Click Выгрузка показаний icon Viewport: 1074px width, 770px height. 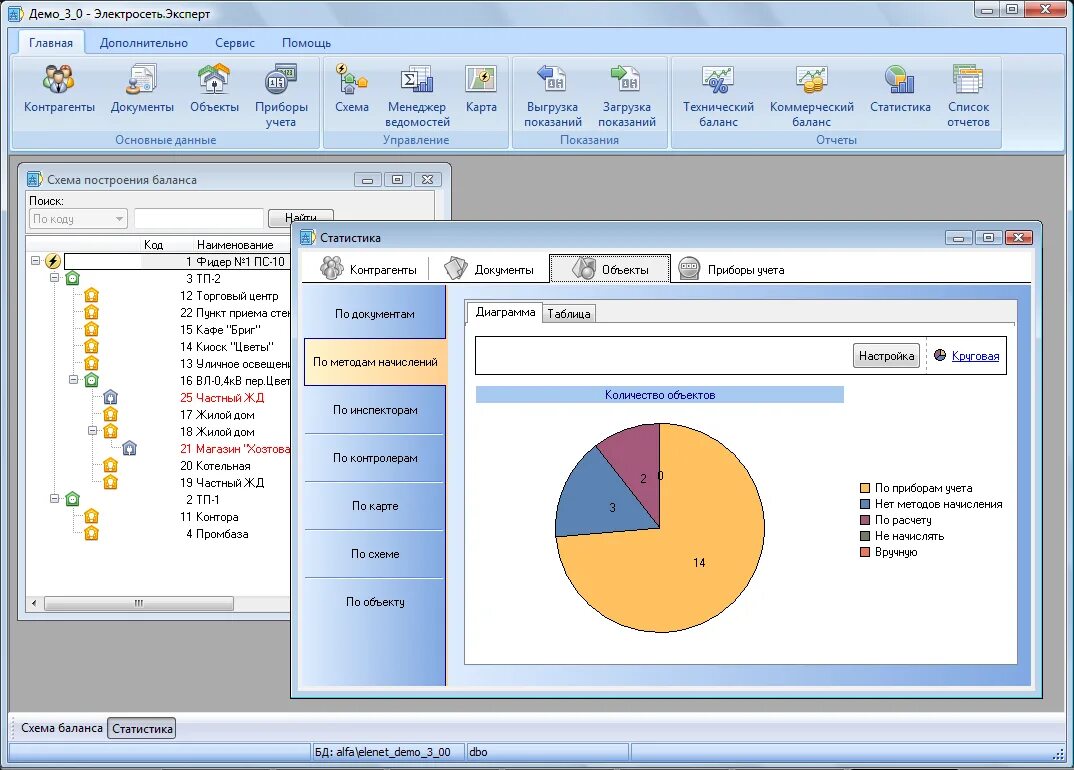(552, 96)
